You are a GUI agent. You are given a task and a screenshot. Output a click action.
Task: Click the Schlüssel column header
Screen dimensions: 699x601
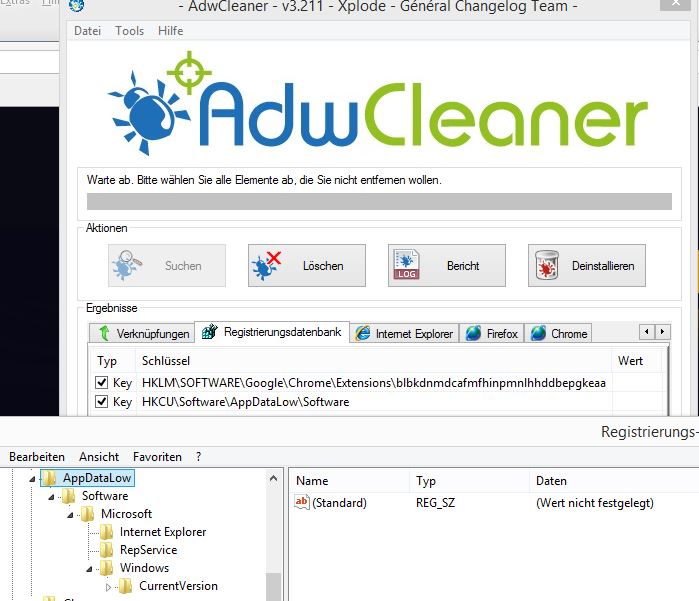click(374, 361)
